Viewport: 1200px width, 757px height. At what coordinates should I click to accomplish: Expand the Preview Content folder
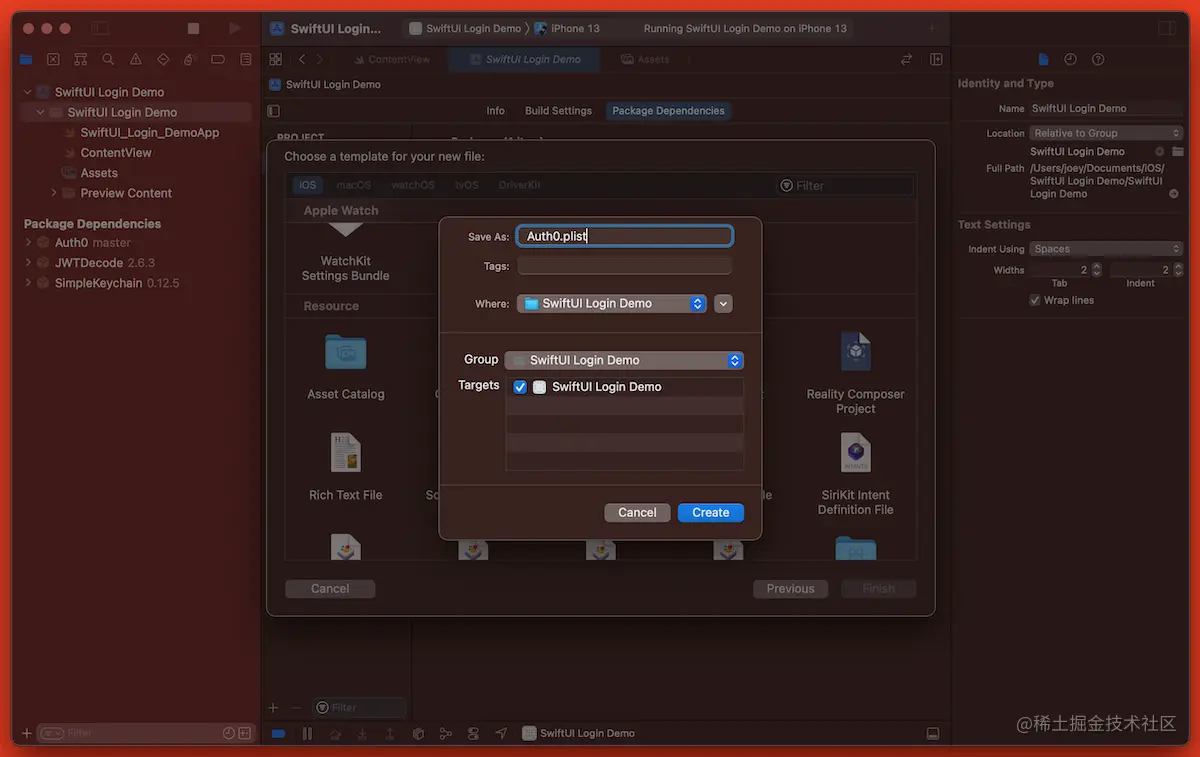(54, 193)
